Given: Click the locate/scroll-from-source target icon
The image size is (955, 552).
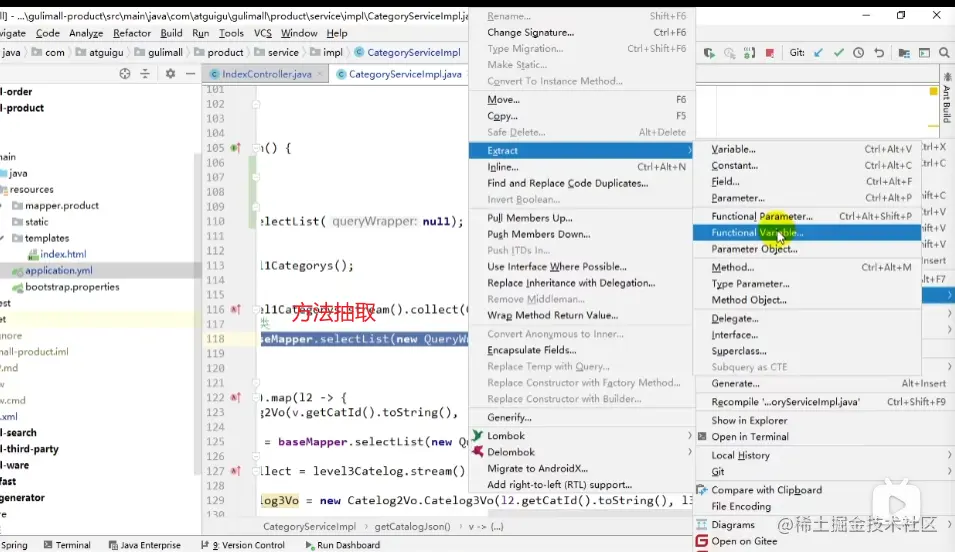Looking at the screenshot, I should (x=125, y=74).
